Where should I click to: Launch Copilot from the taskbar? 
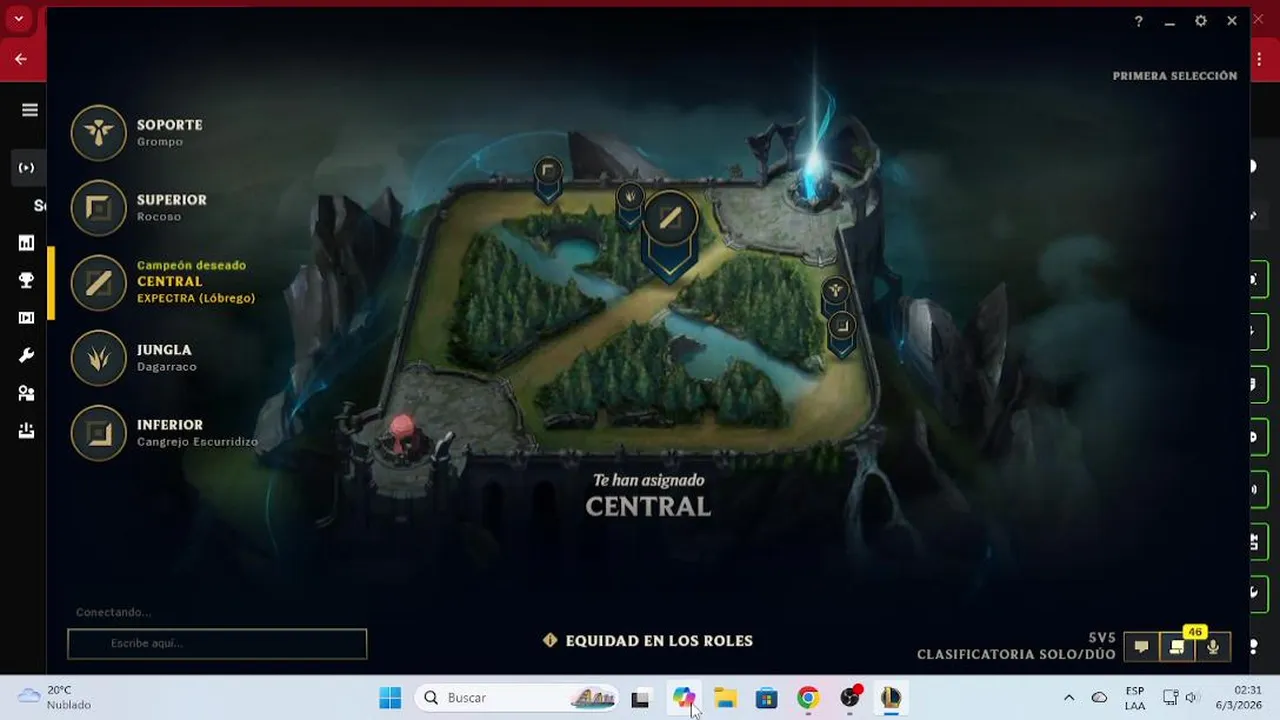[x=684, y=698]
